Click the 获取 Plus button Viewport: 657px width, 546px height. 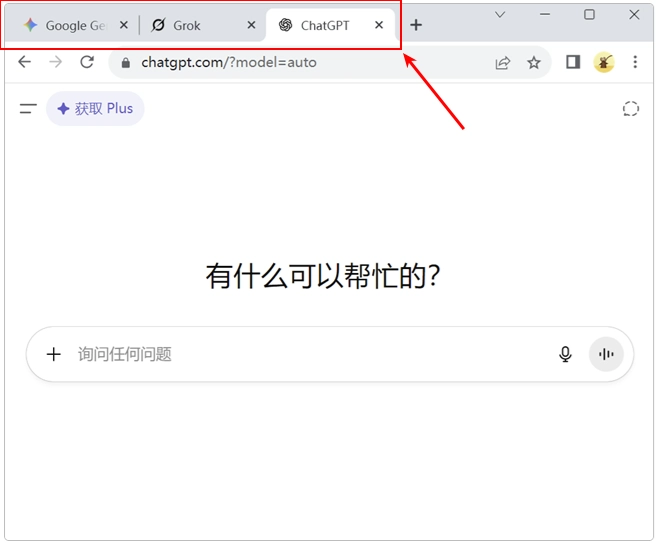pos(95,109)
